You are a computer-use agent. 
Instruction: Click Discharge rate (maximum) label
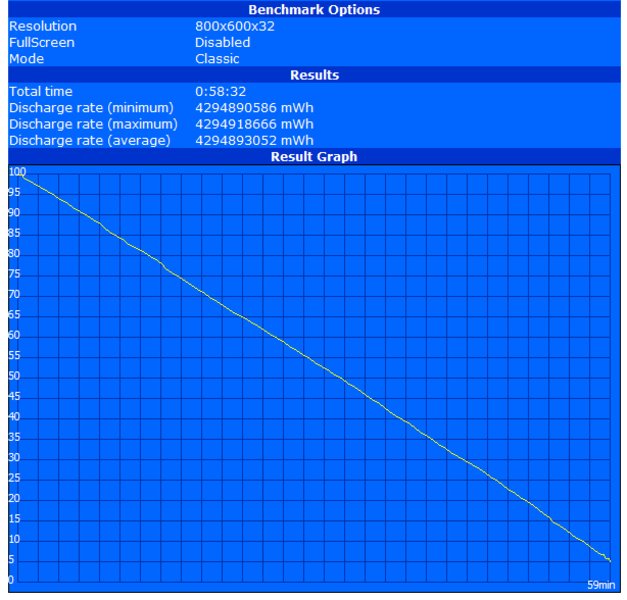point(93,124)
